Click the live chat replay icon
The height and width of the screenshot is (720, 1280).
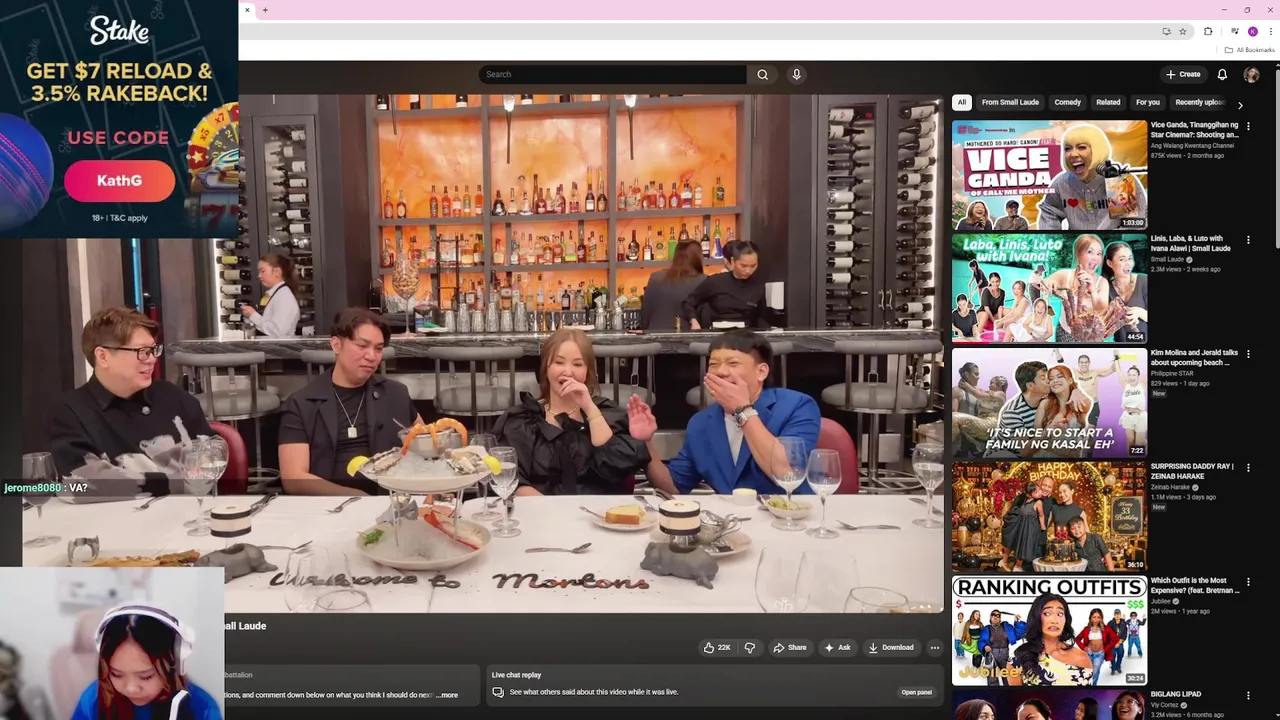click(x=497, y=692)
